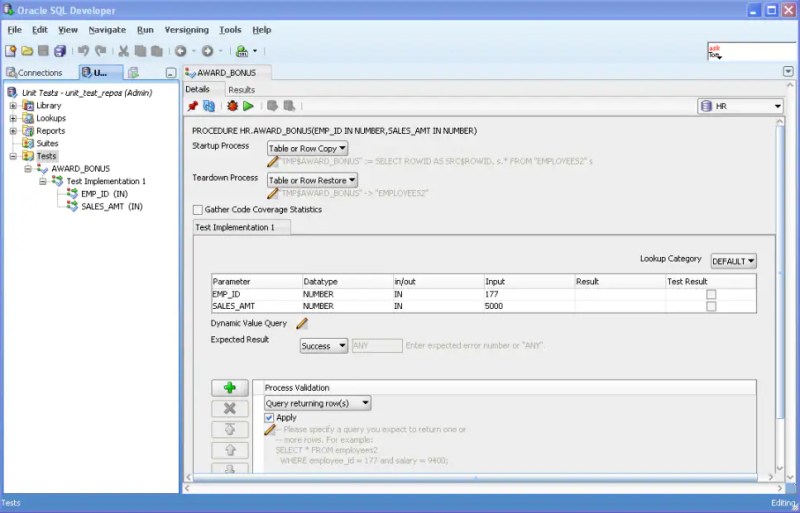Click the first grayed commit icon in test toolbar

click(272, 106)
